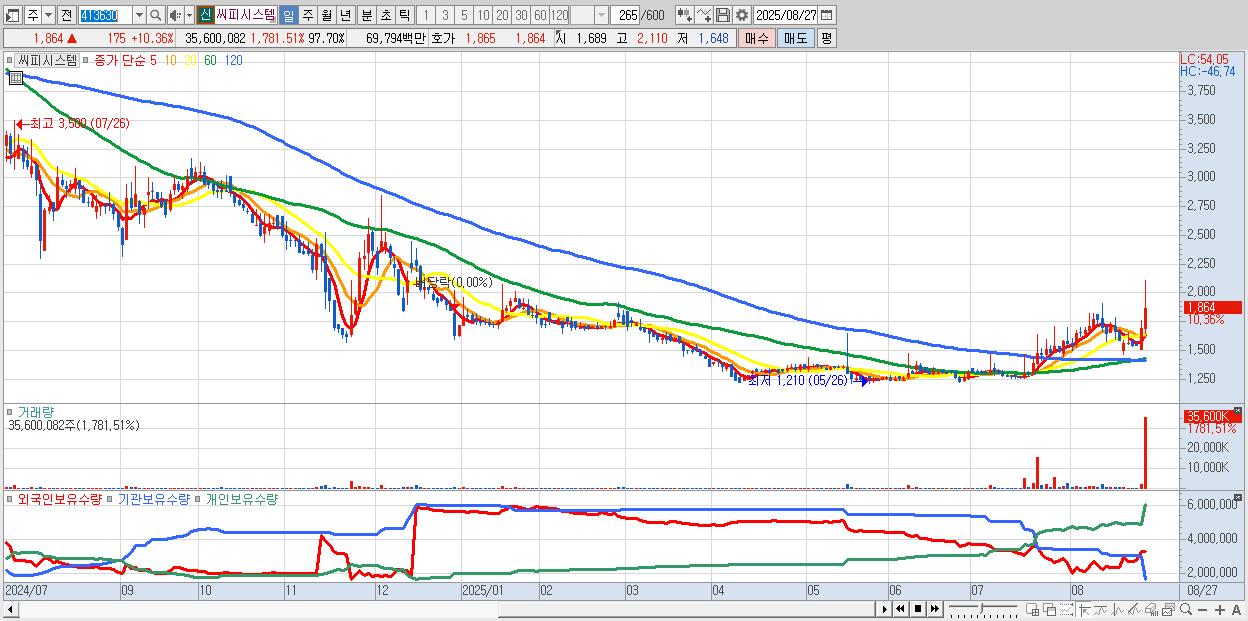The image size is (1248, 621).
Task: Choose the 10 interval button
Action: (483, 15)
